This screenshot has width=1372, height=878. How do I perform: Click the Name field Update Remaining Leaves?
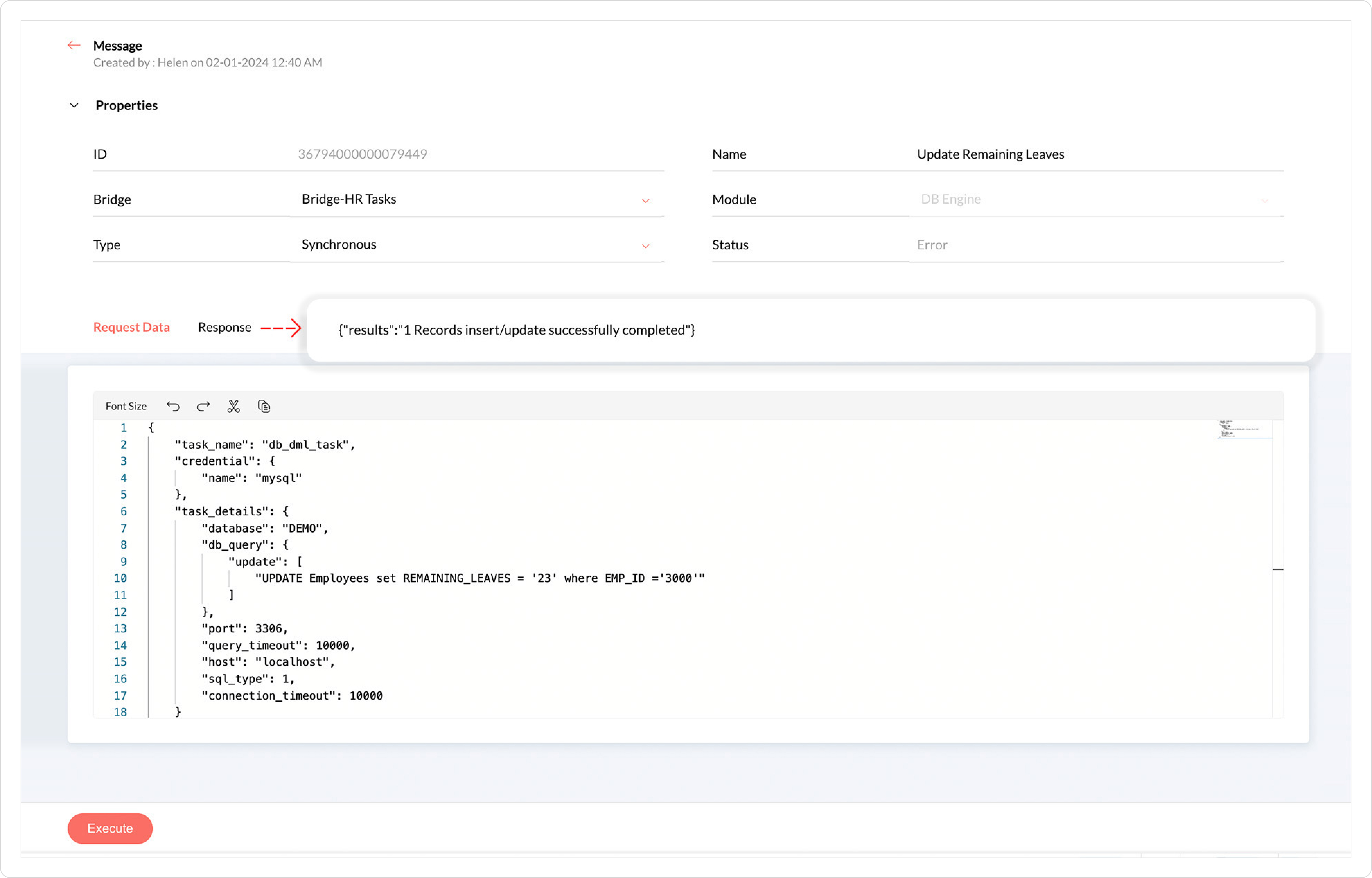990,154
